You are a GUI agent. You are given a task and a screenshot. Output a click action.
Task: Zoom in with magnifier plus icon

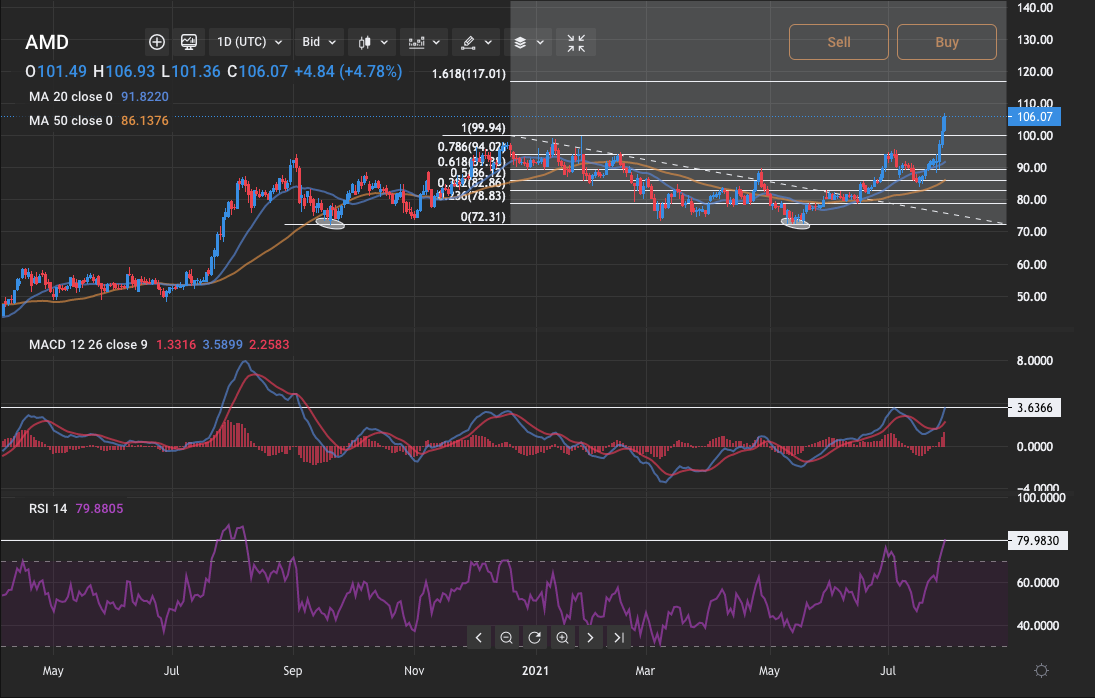point(562,637)
